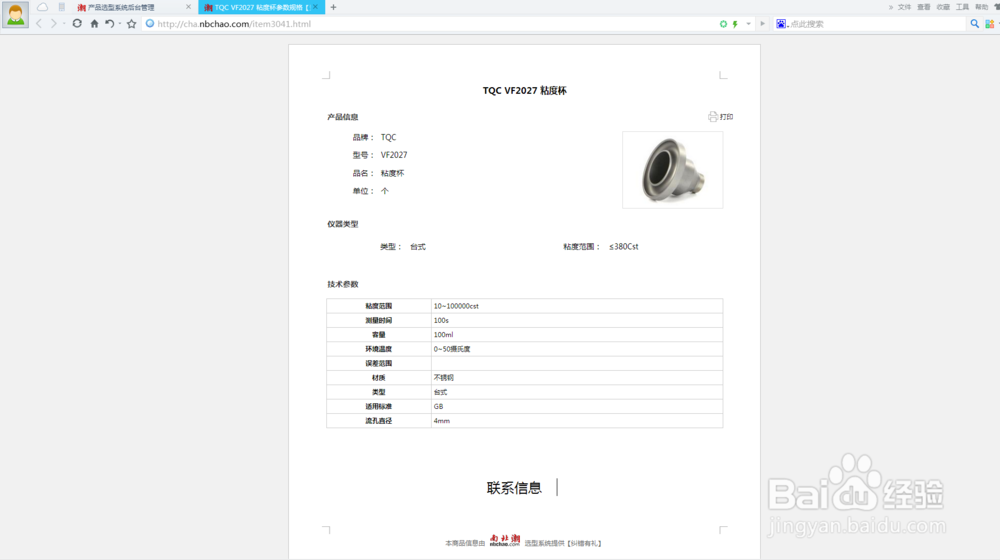The image size is (1000, 560).
Task: Click the 环境温度 row label
Action: tap(378, 349)
